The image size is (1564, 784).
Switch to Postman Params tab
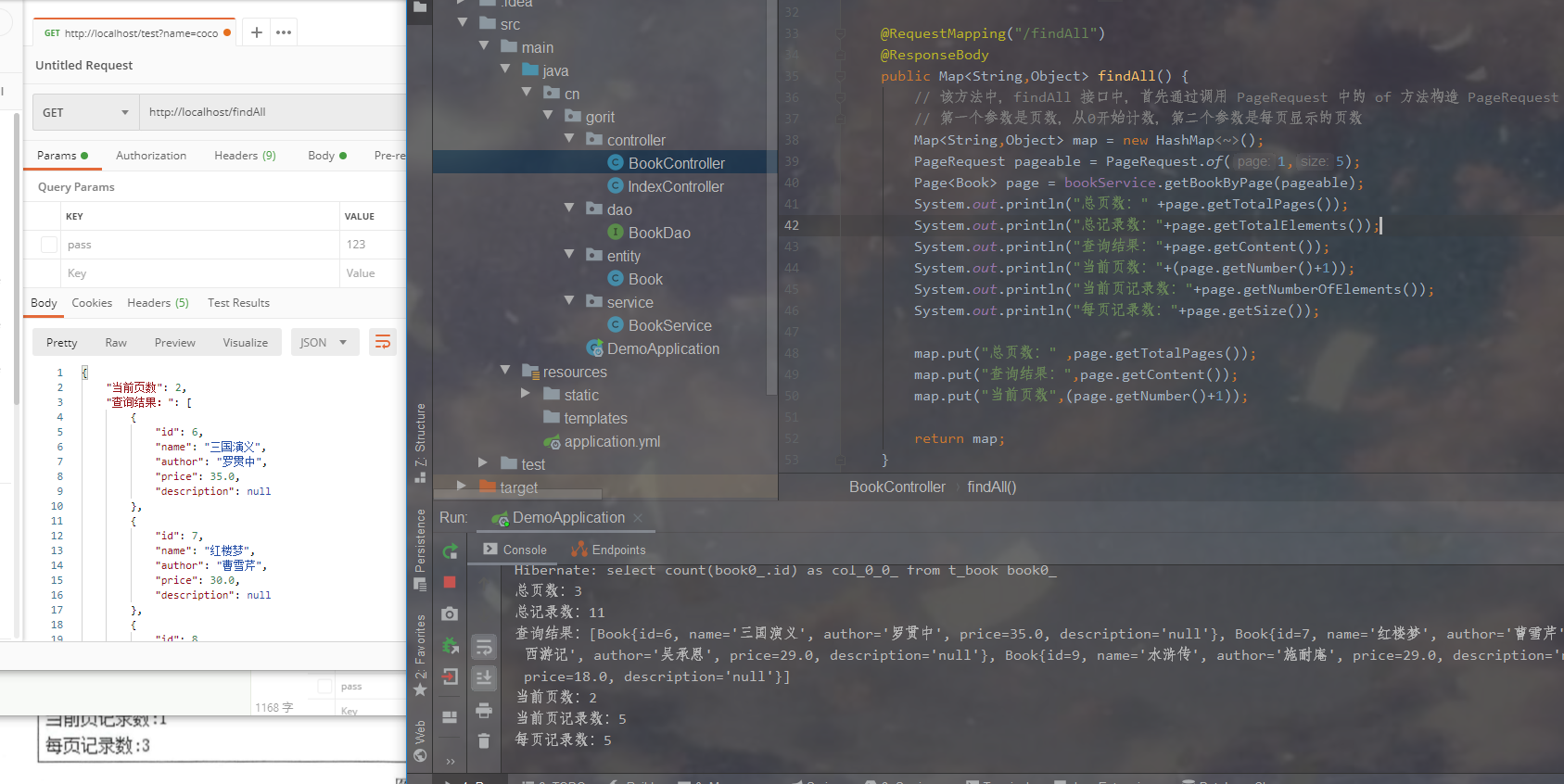point(62,156)
